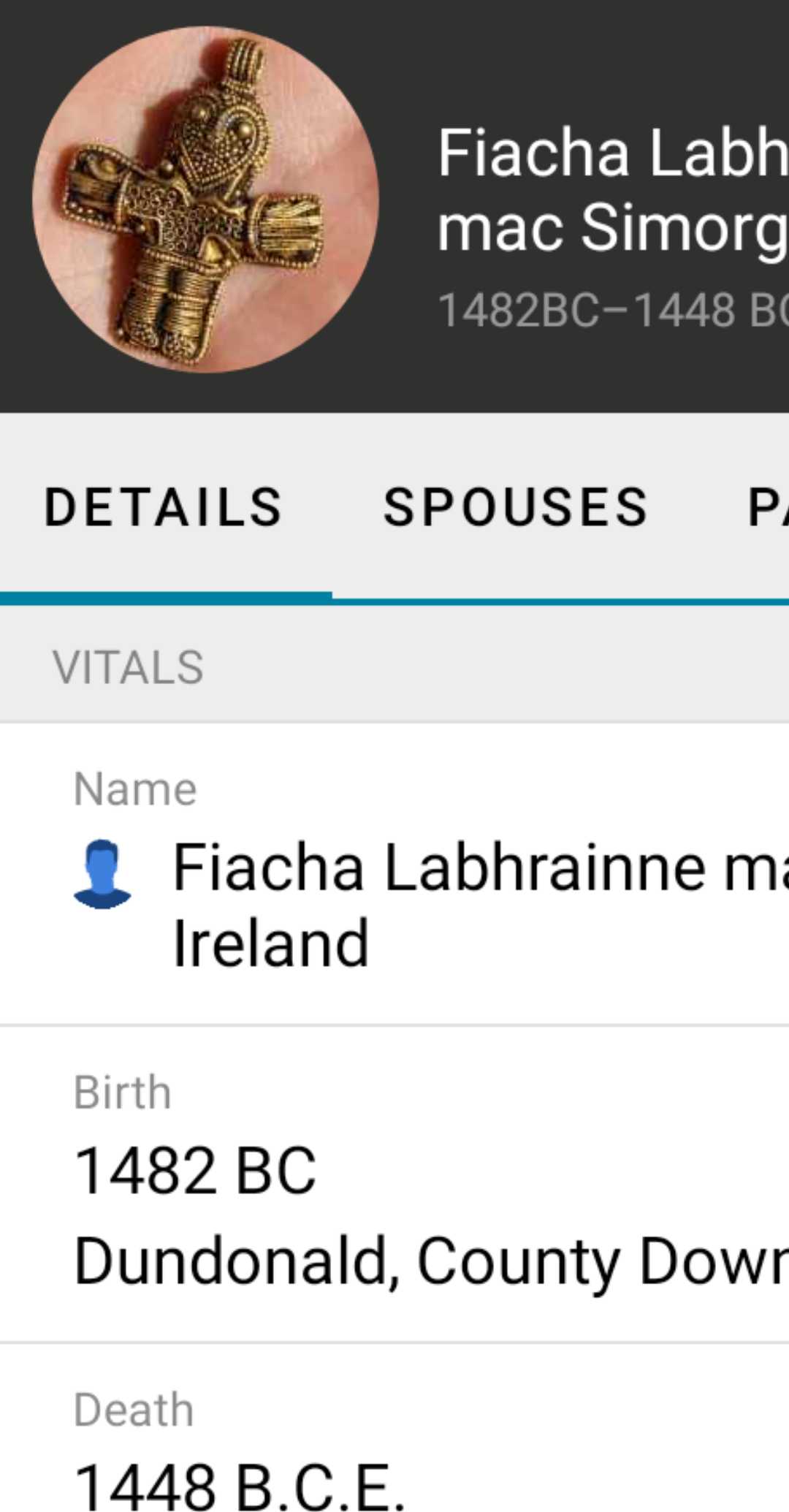Click the 'Birth' field label

click(123, 1093)
